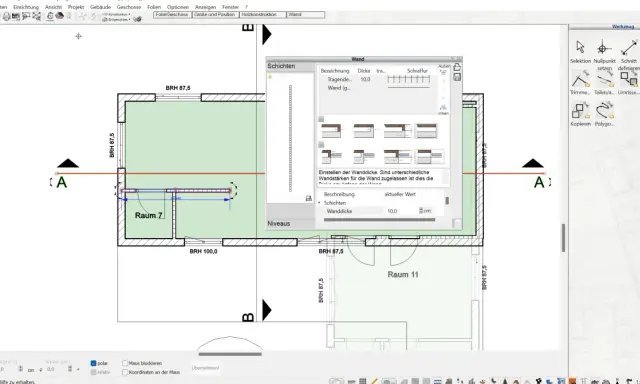The width and height of the screenshot is (640, 384).
Task: Toggle gray checkbox above bottom thumbnail row
Action: coord(321,144)
